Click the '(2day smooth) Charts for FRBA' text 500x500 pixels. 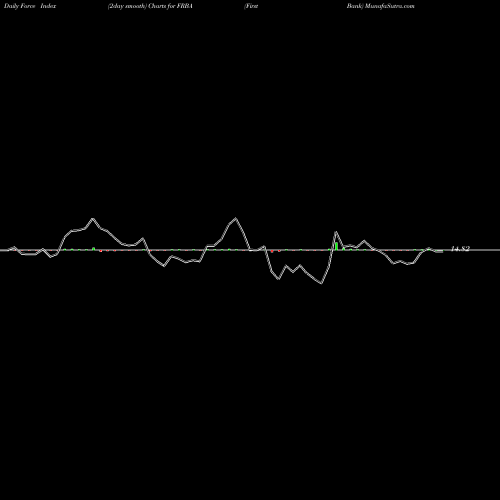pyautogui.click(x=150, y=6)
